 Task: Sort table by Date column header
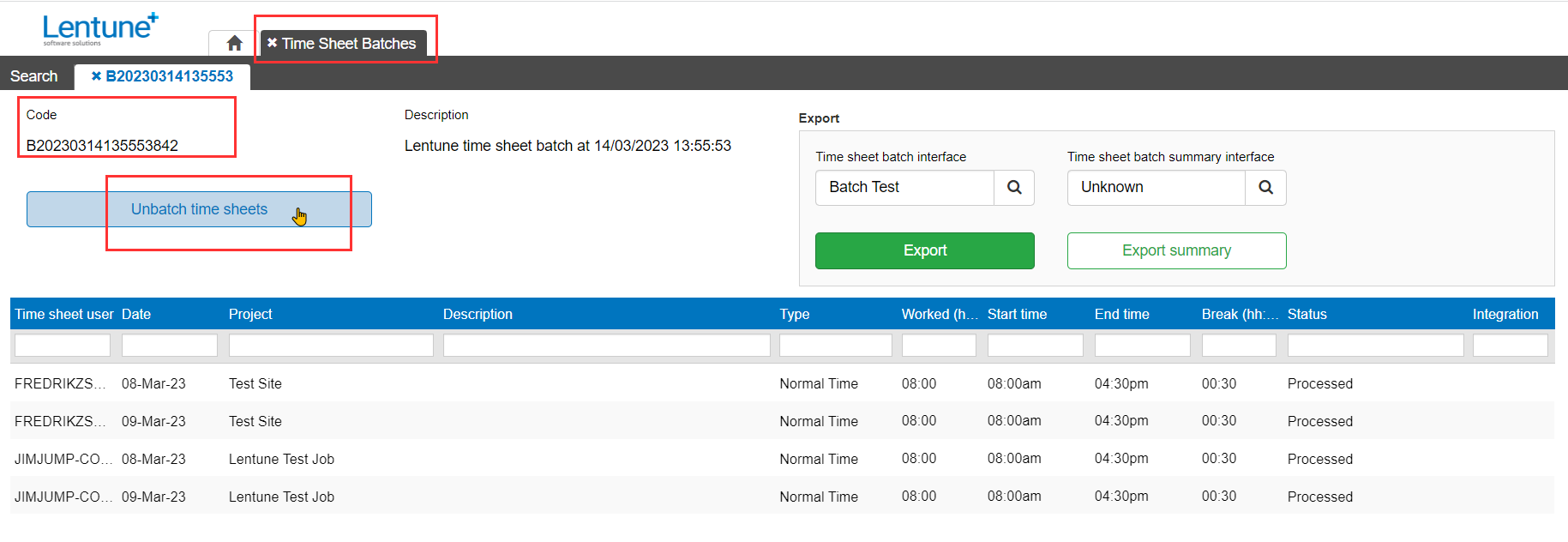pyautogui.click(x=136, y=314)
